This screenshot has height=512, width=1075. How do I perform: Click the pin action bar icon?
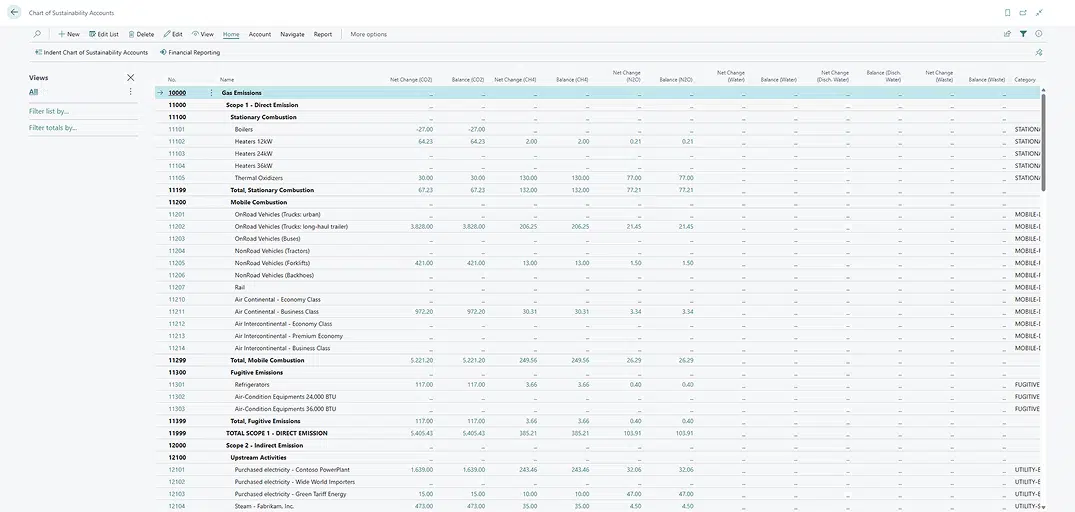(1039, 52)
